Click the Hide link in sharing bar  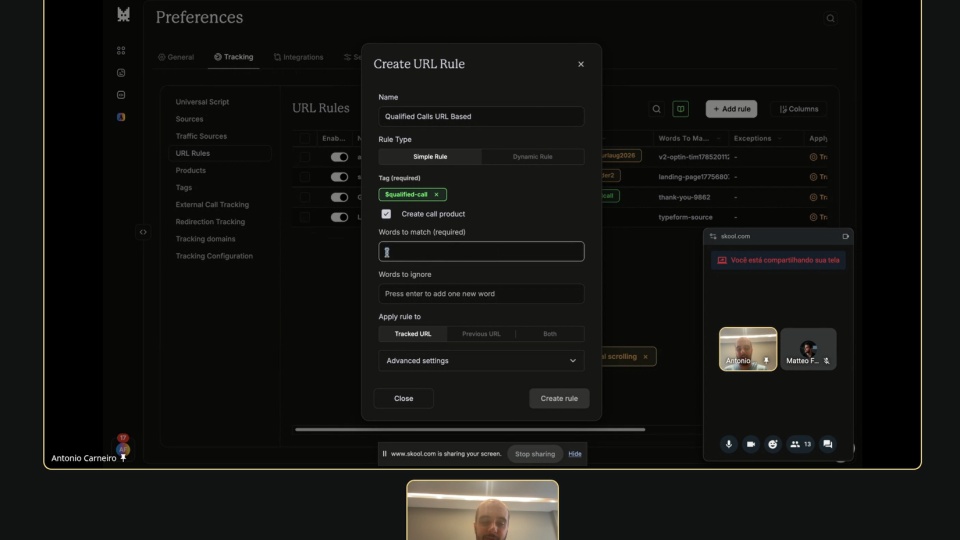pos(574,454)
